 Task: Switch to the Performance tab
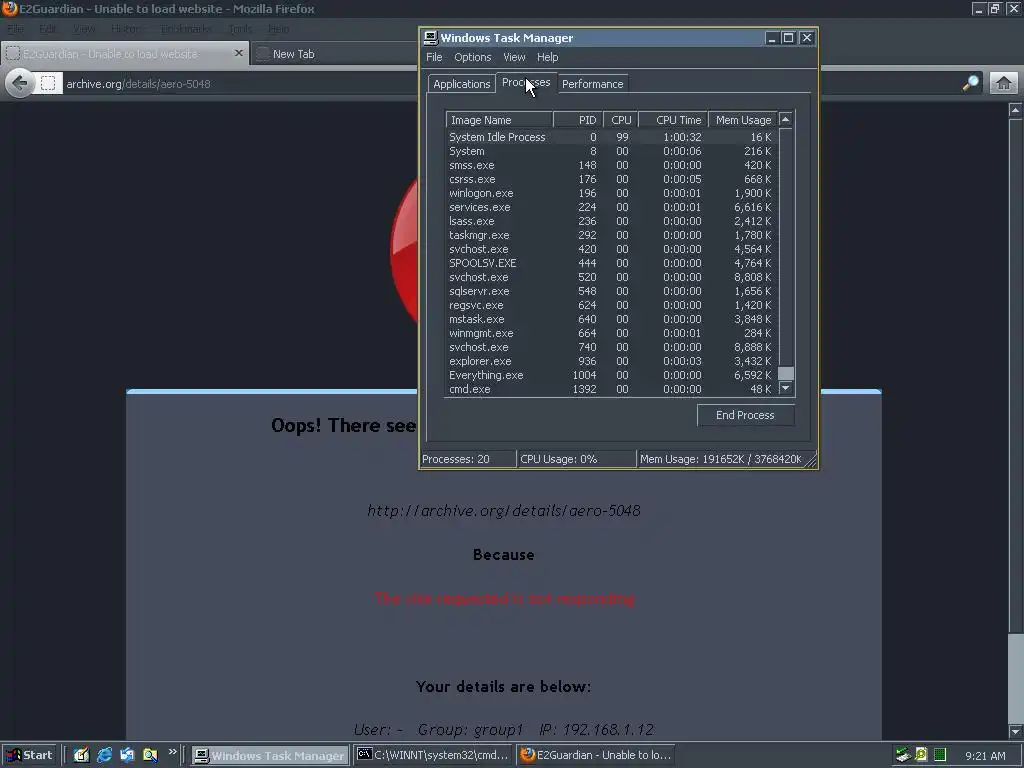[592, 84]
